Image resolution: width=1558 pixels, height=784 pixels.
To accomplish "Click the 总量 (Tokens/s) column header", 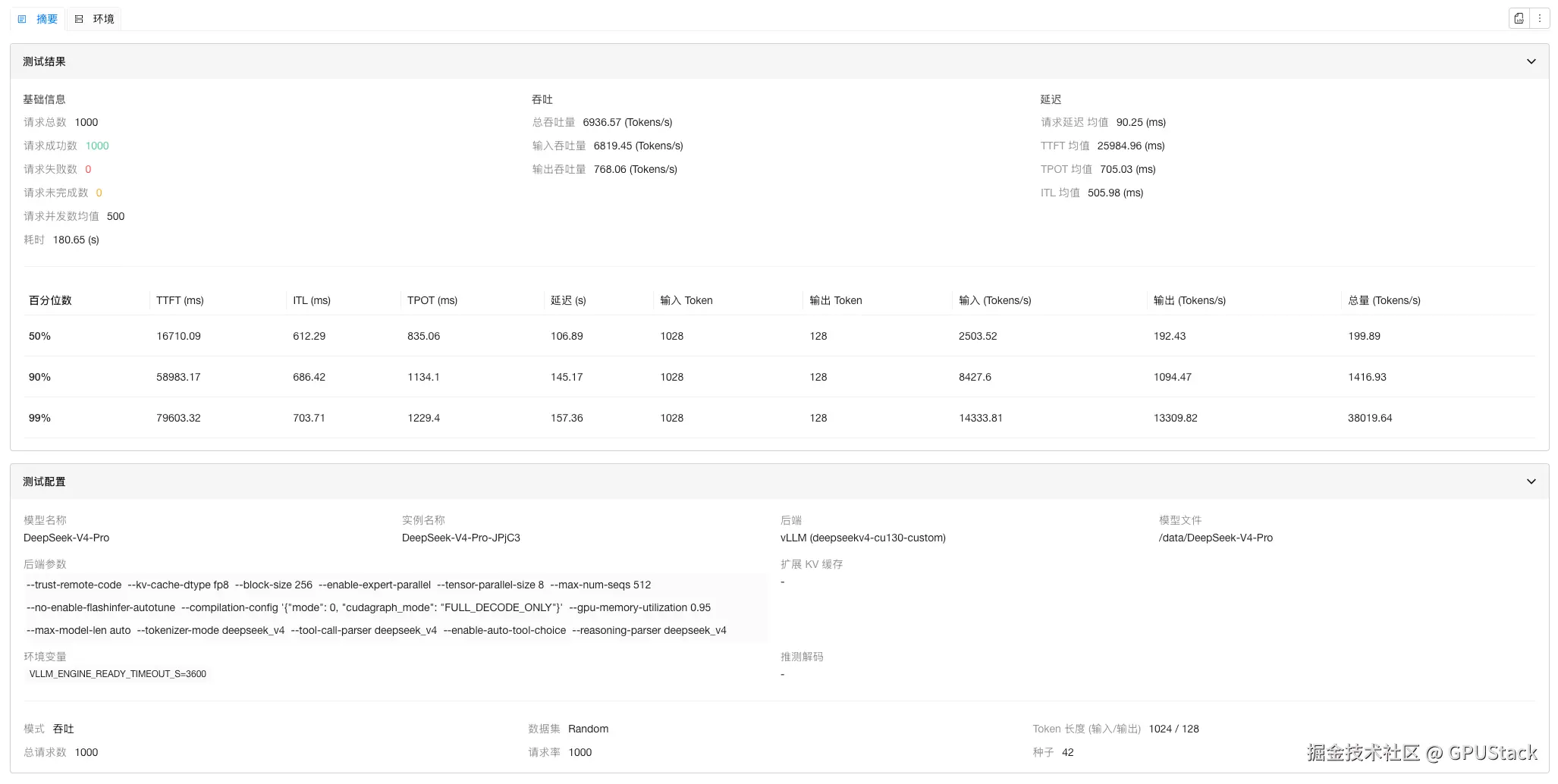I will (x=1384, y=300).
